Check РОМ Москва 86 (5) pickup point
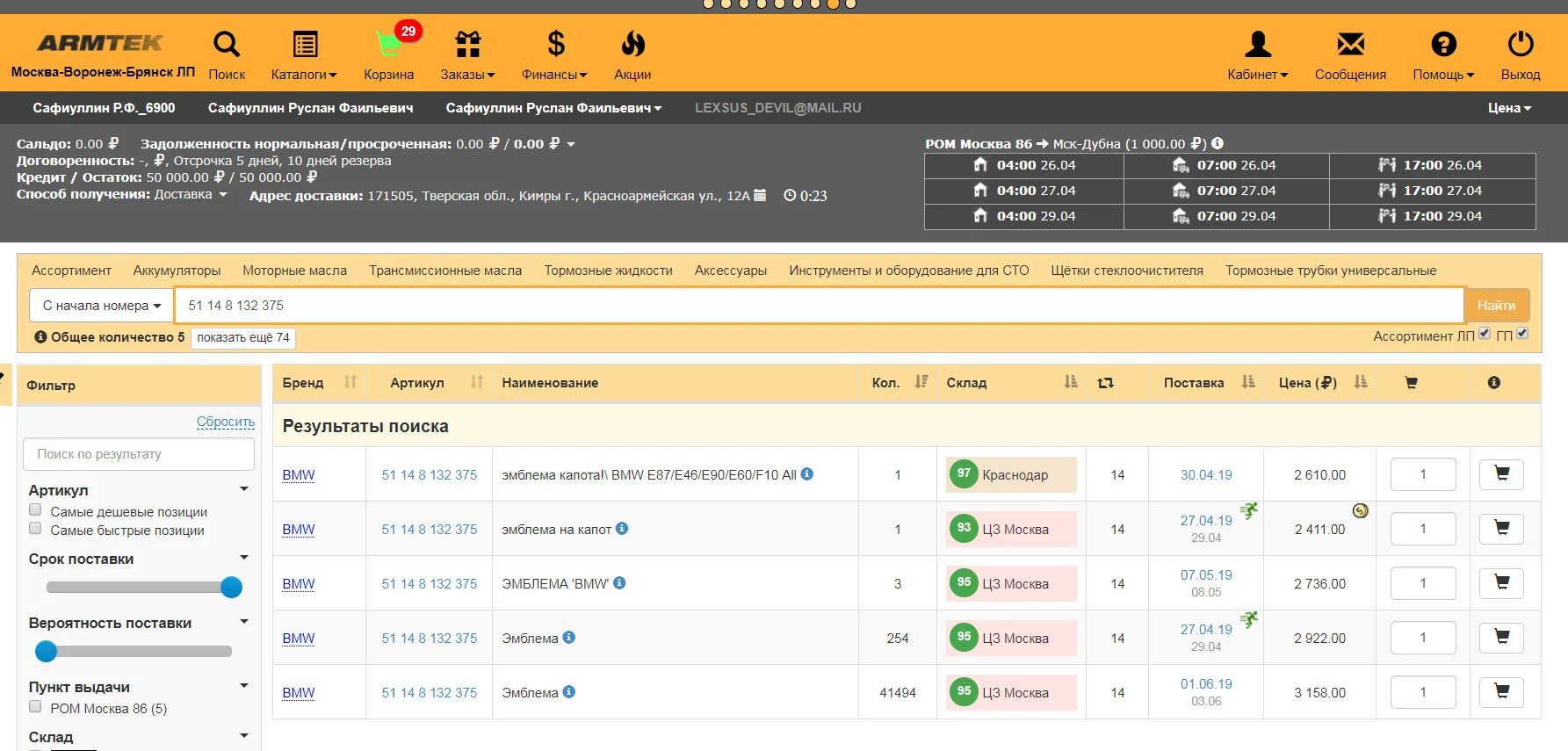 (x=35, y=707)
